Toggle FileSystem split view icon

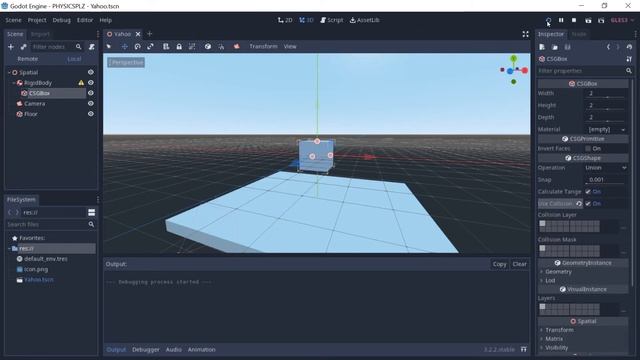pyautogui.click(x=91, y=212)
